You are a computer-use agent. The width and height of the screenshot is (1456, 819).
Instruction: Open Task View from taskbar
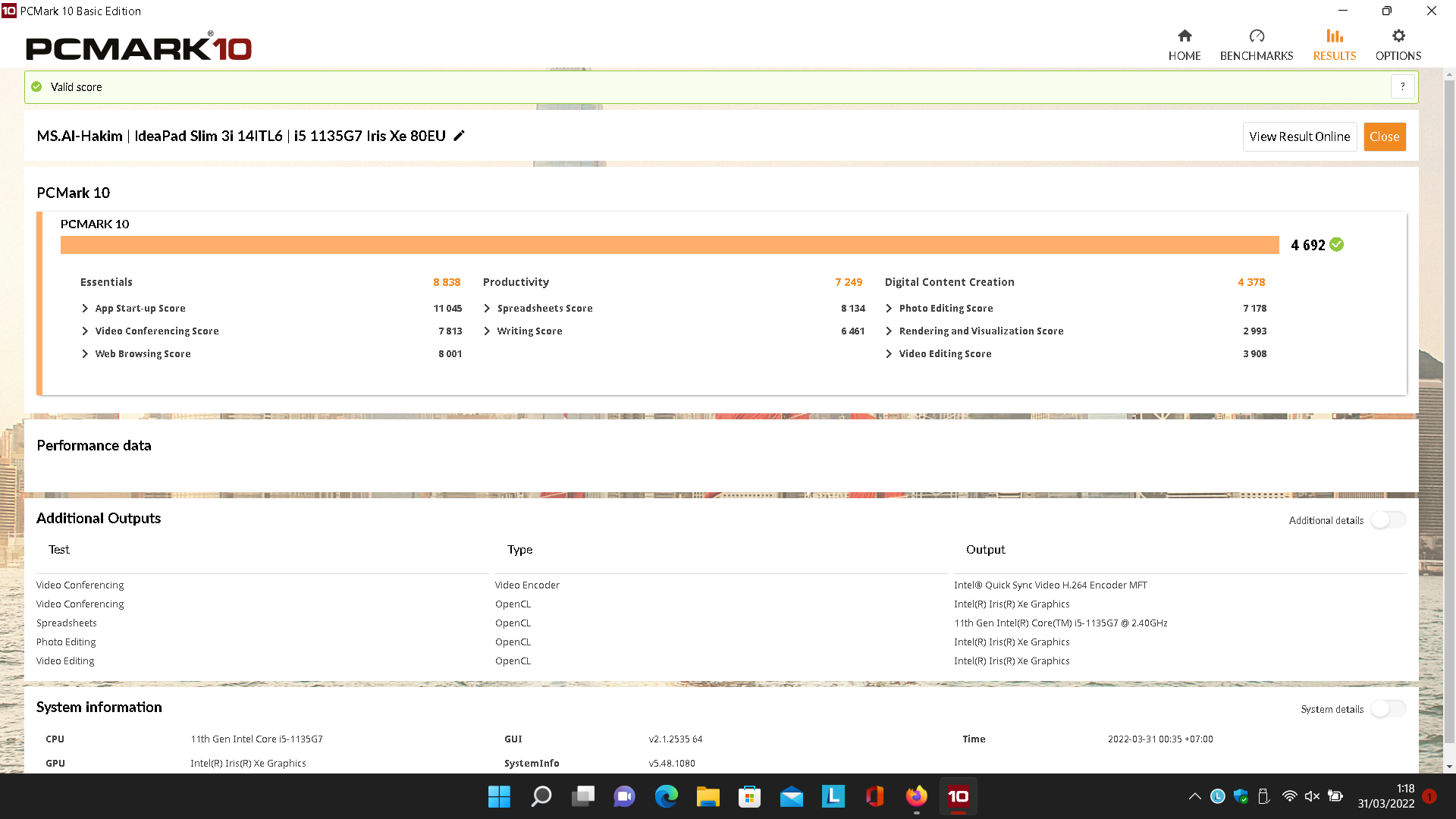pos(582,796)
